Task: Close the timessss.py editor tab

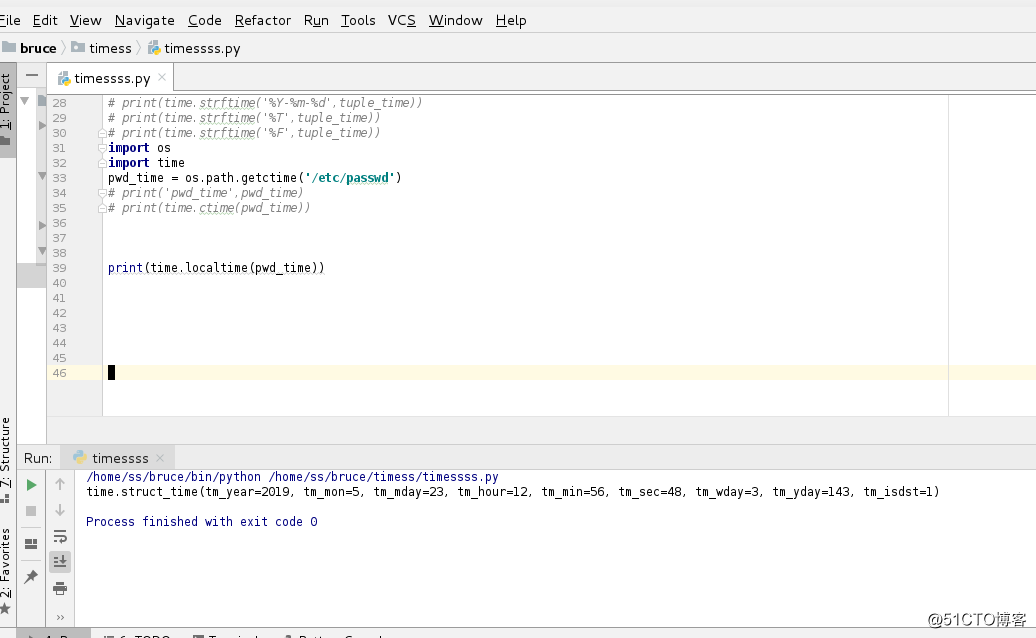Action: 162,77
